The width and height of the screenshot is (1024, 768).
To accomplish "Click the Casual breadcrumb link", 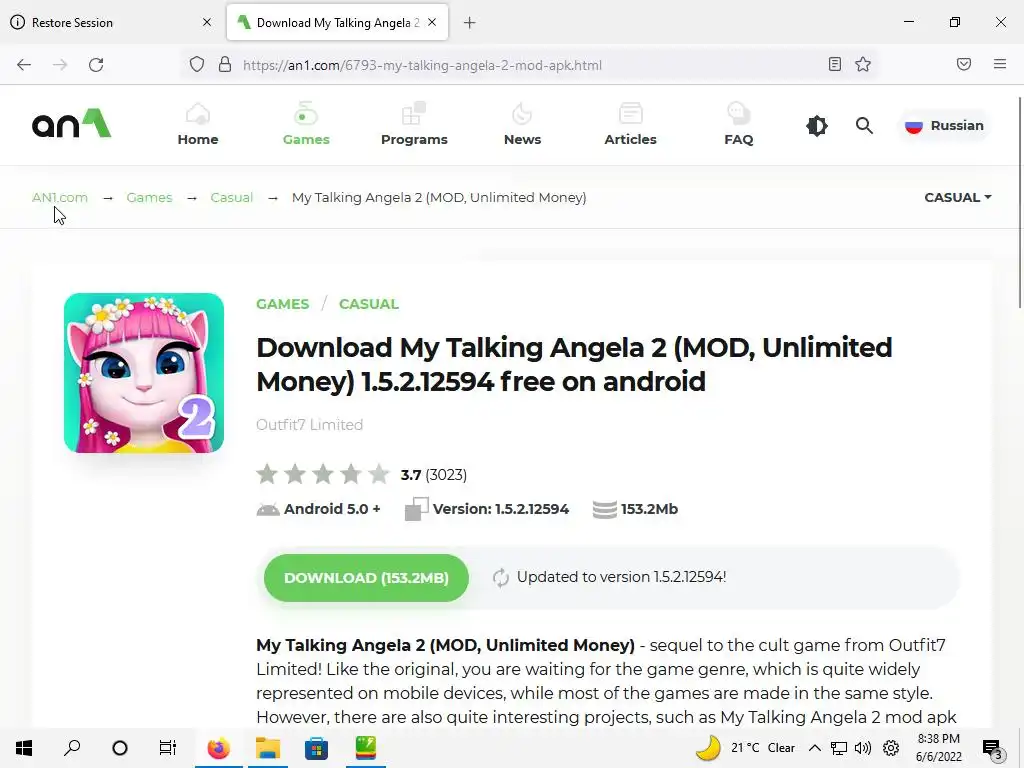I will [x=231, y=197].
